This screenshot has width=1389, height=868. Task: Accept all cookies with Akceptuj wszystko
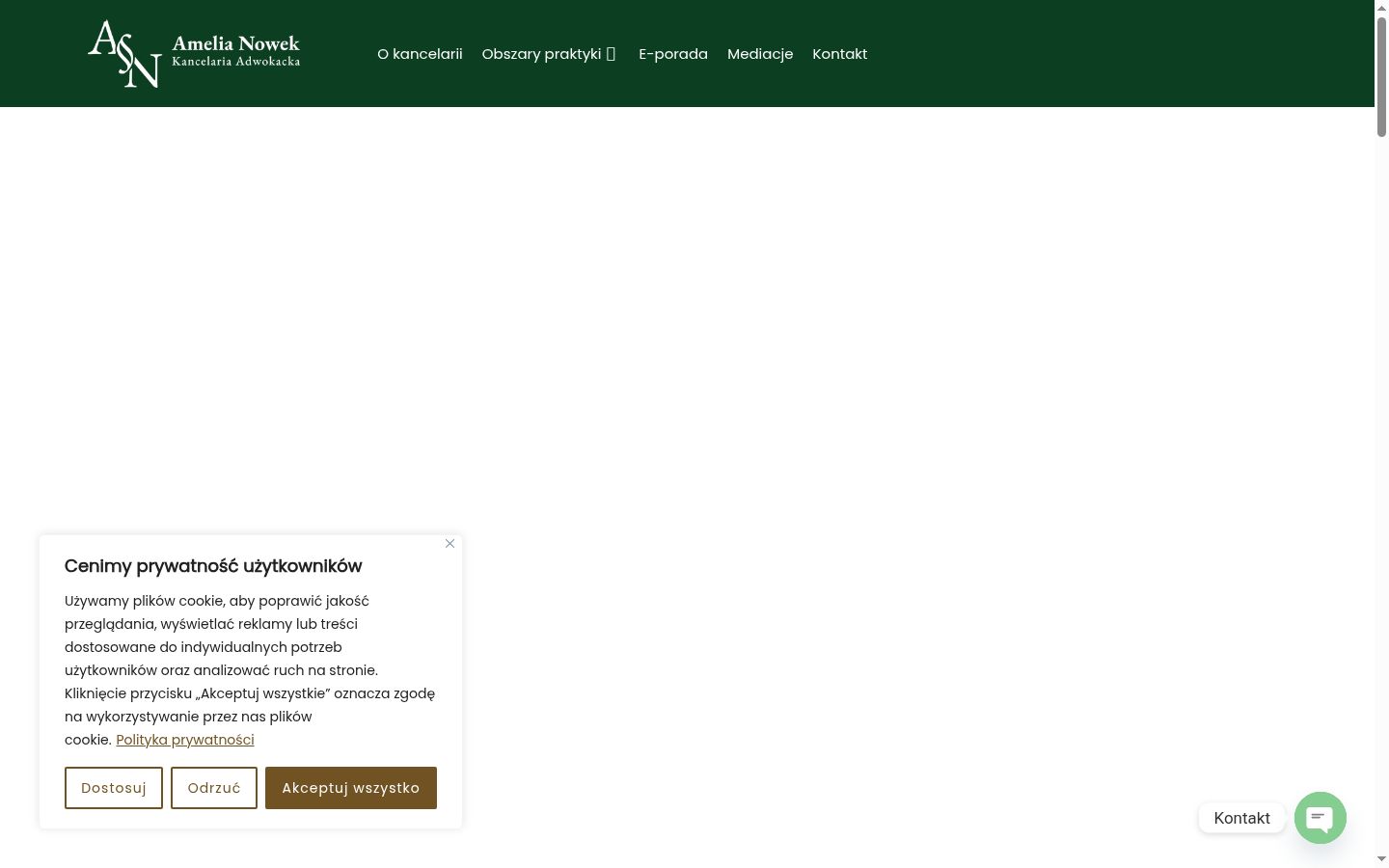pyautogui.click(x=351, y=788)
